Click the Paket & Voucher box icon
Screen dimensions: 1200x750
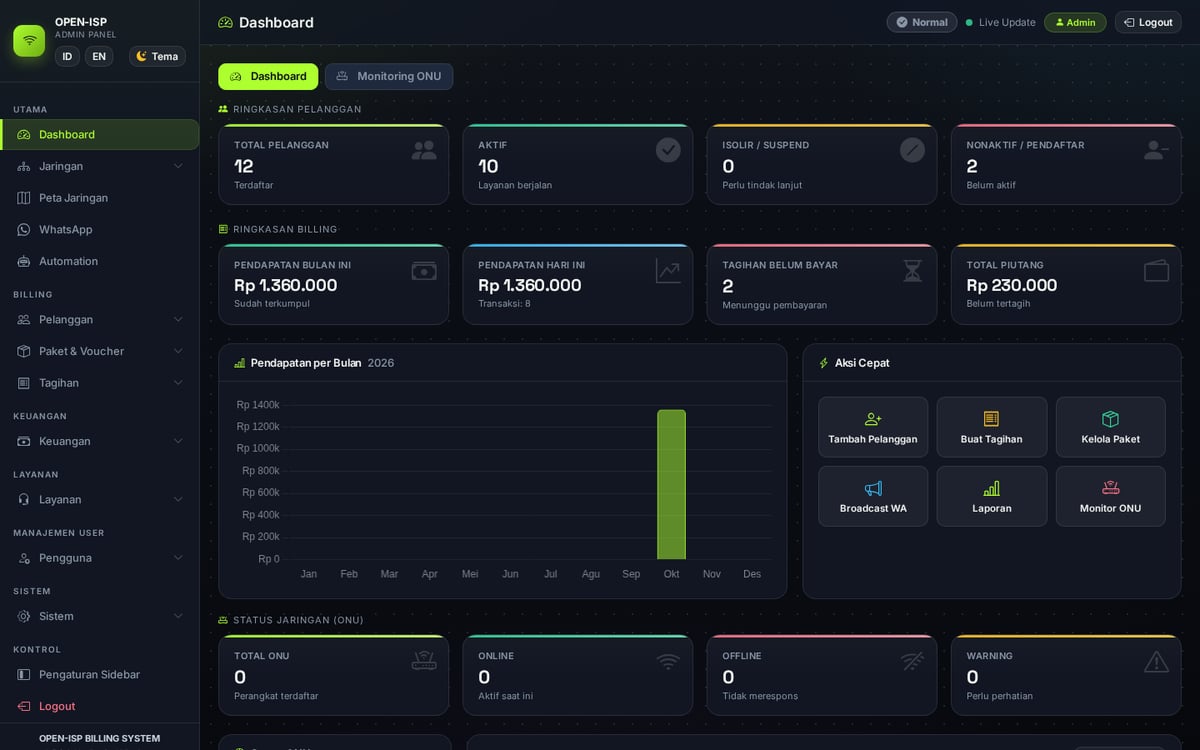coord(24,351)
